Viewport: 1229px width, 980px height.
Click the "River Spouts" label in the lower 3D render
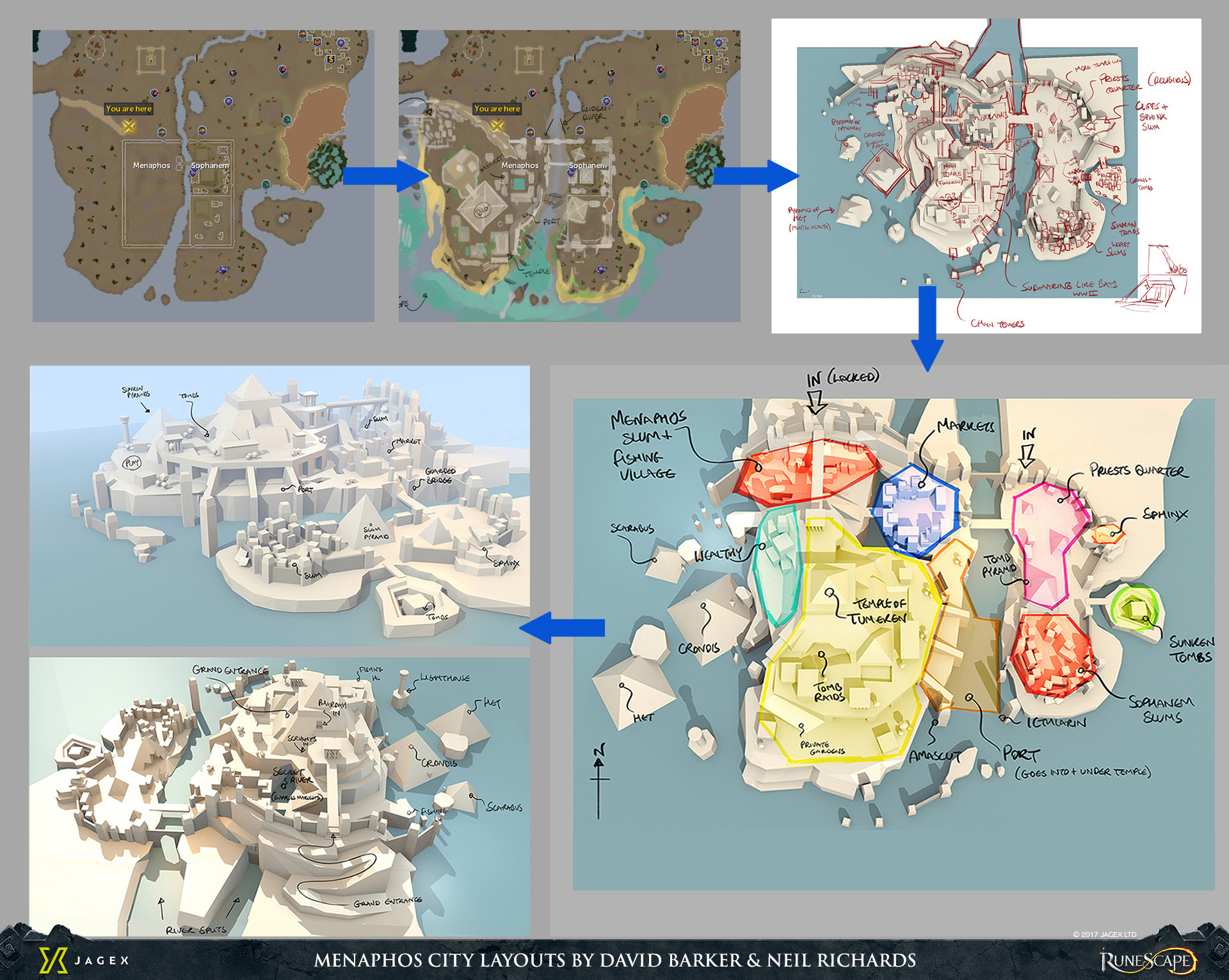coord(196,929)
